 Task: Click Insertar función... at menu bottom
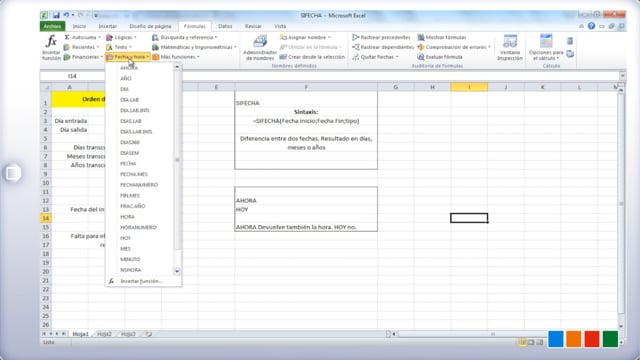pyautogui.click(x=141, y=281)
